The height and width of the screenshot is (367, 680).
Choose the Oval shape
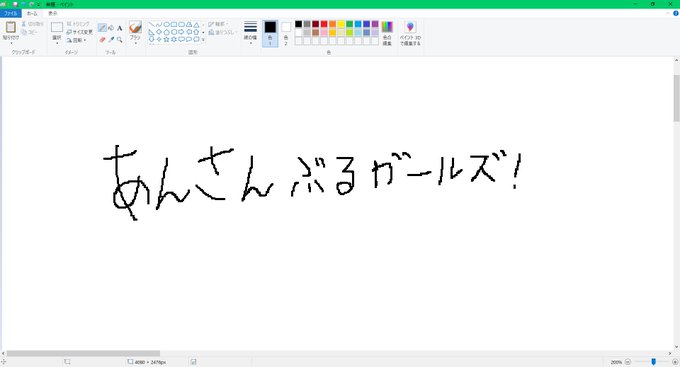pyautogui.click(x=167, y=25)
